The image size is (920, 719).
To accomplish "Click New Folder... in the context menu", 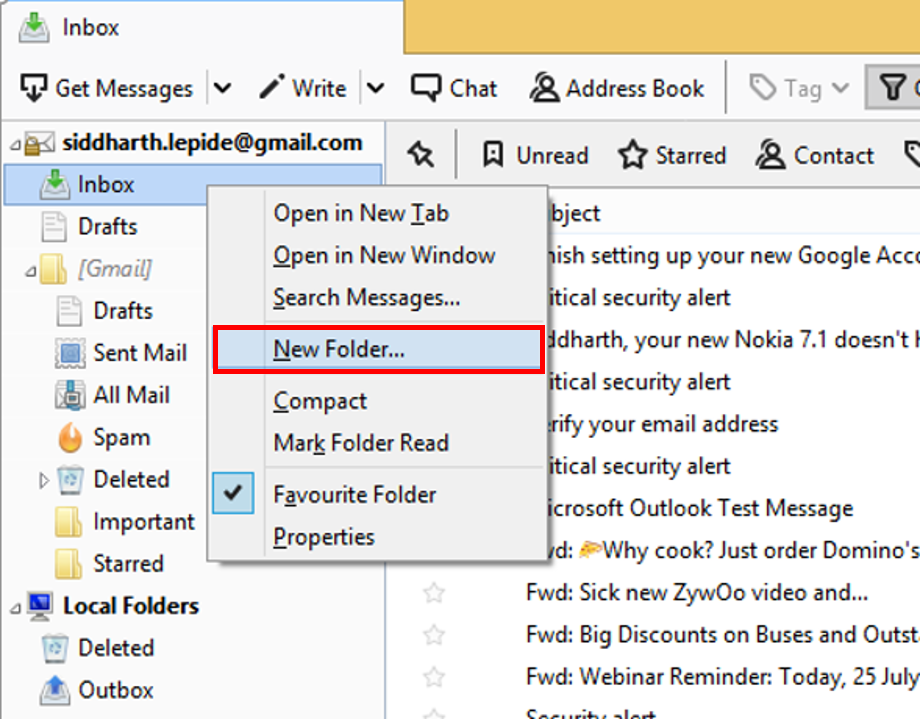I will [378, 350].
